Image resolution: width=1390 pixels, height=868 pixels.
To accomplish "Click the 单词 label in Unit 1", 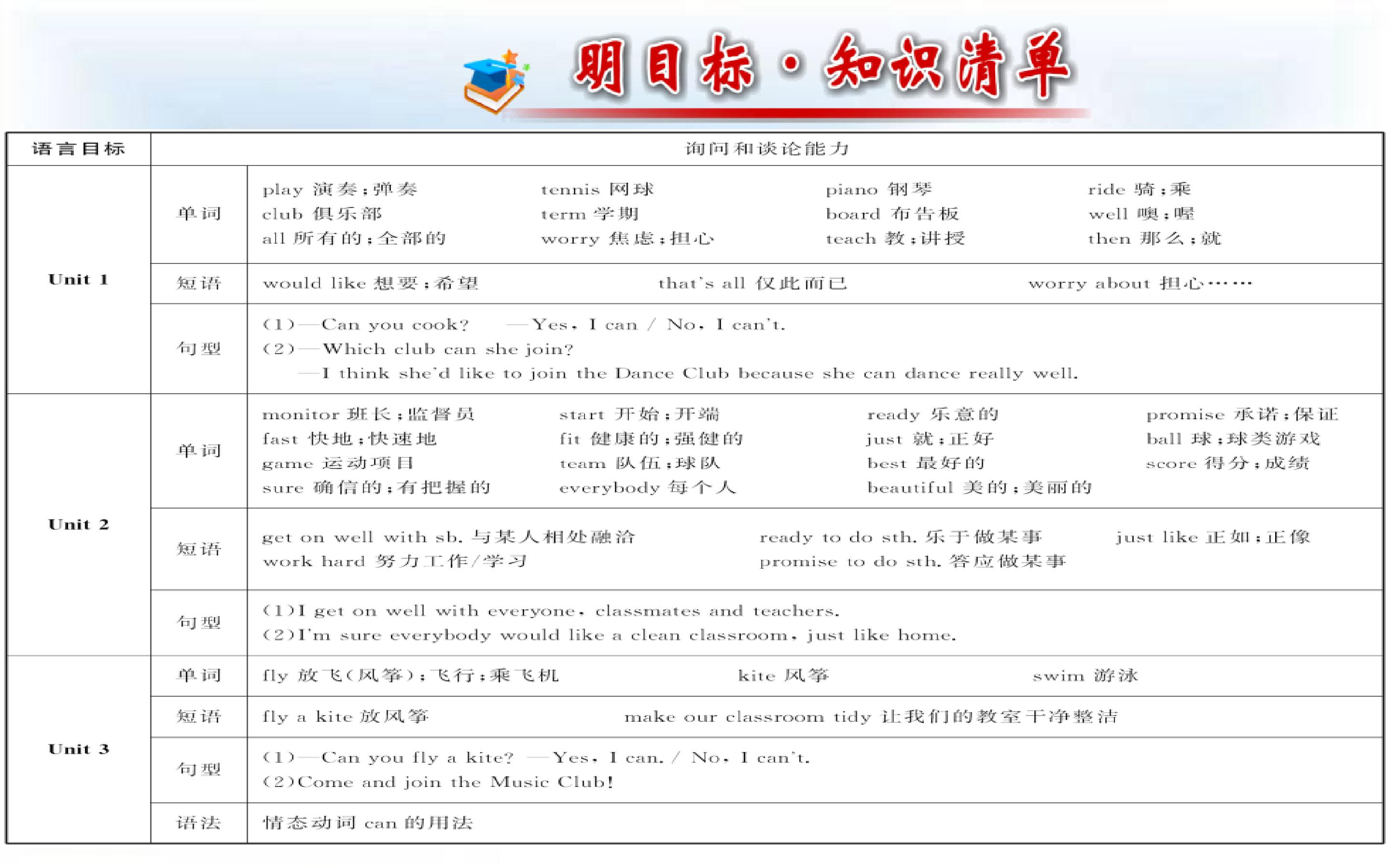I will (199, 214).
